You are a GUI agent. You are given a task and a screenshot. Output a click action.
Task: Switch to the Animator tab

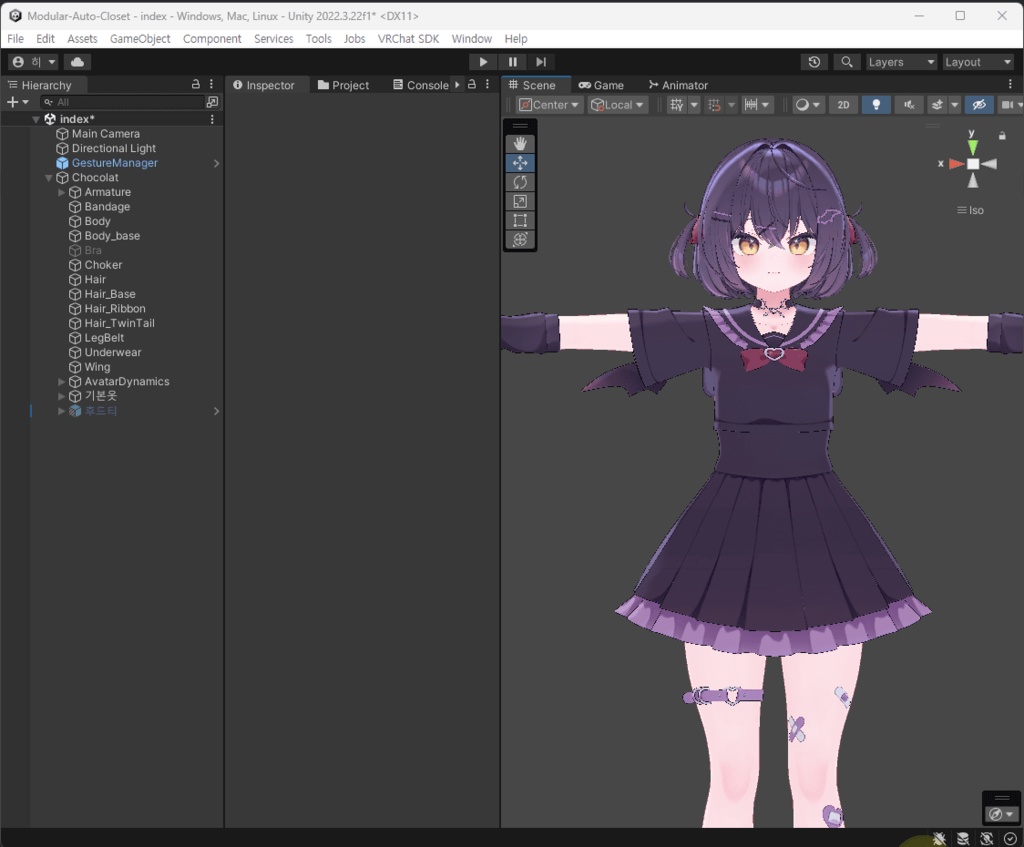(x=678, y=85)
